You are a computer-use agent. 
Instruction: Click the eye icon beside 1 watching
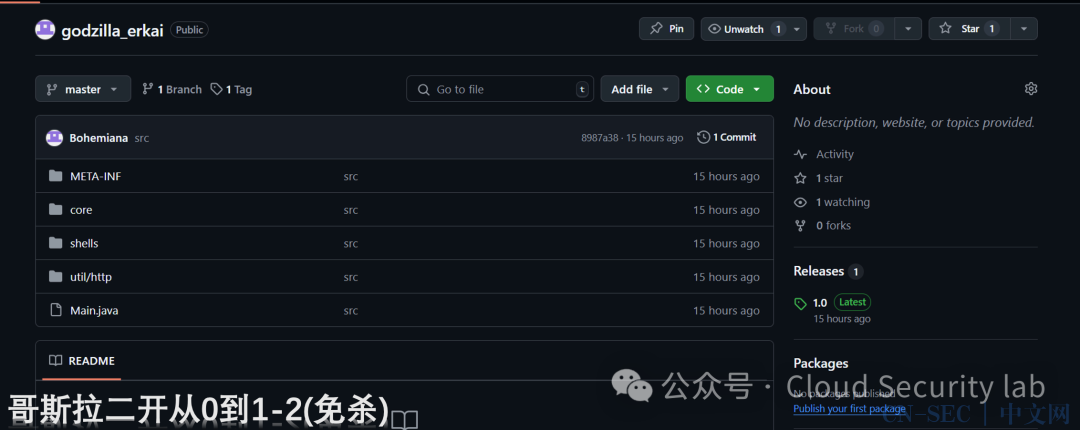800,202
